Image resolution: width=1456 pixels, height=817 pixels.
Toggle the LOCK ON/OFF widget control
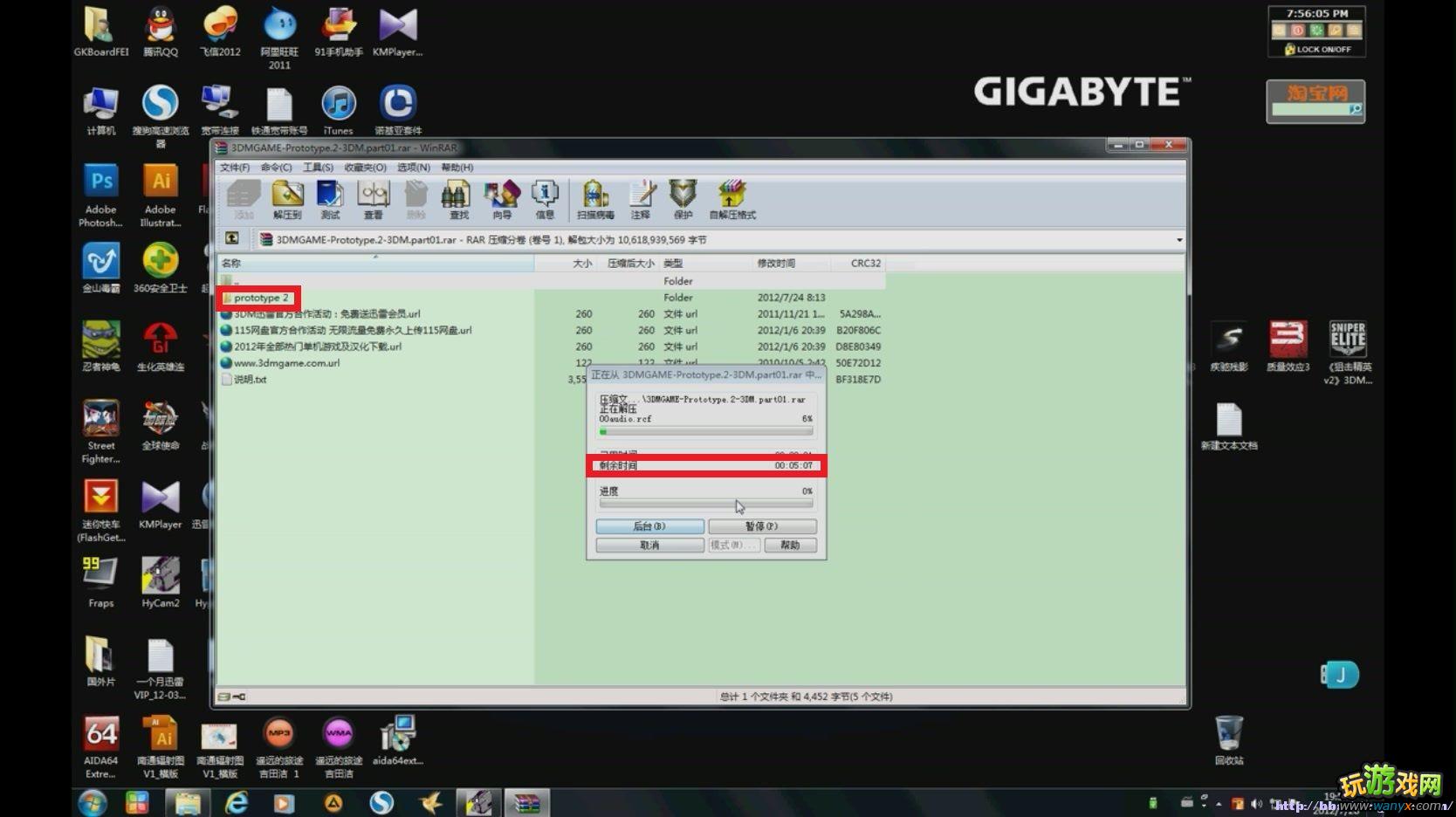[1317, 50]
